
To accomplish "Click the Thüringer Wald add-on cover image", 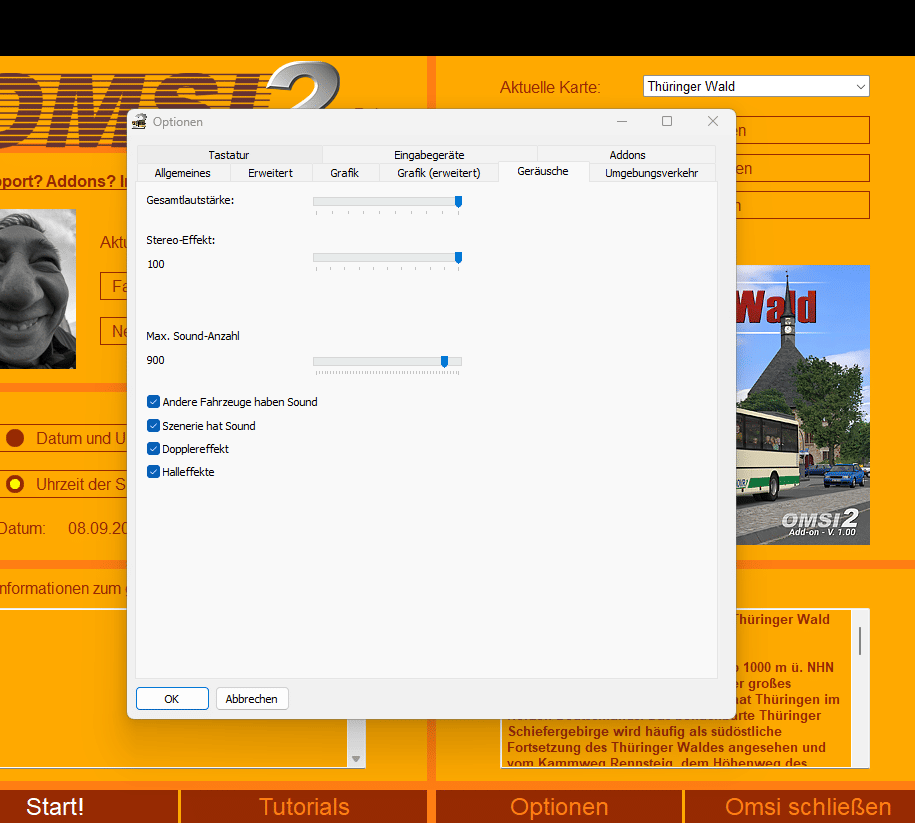I will coord(803,405).
